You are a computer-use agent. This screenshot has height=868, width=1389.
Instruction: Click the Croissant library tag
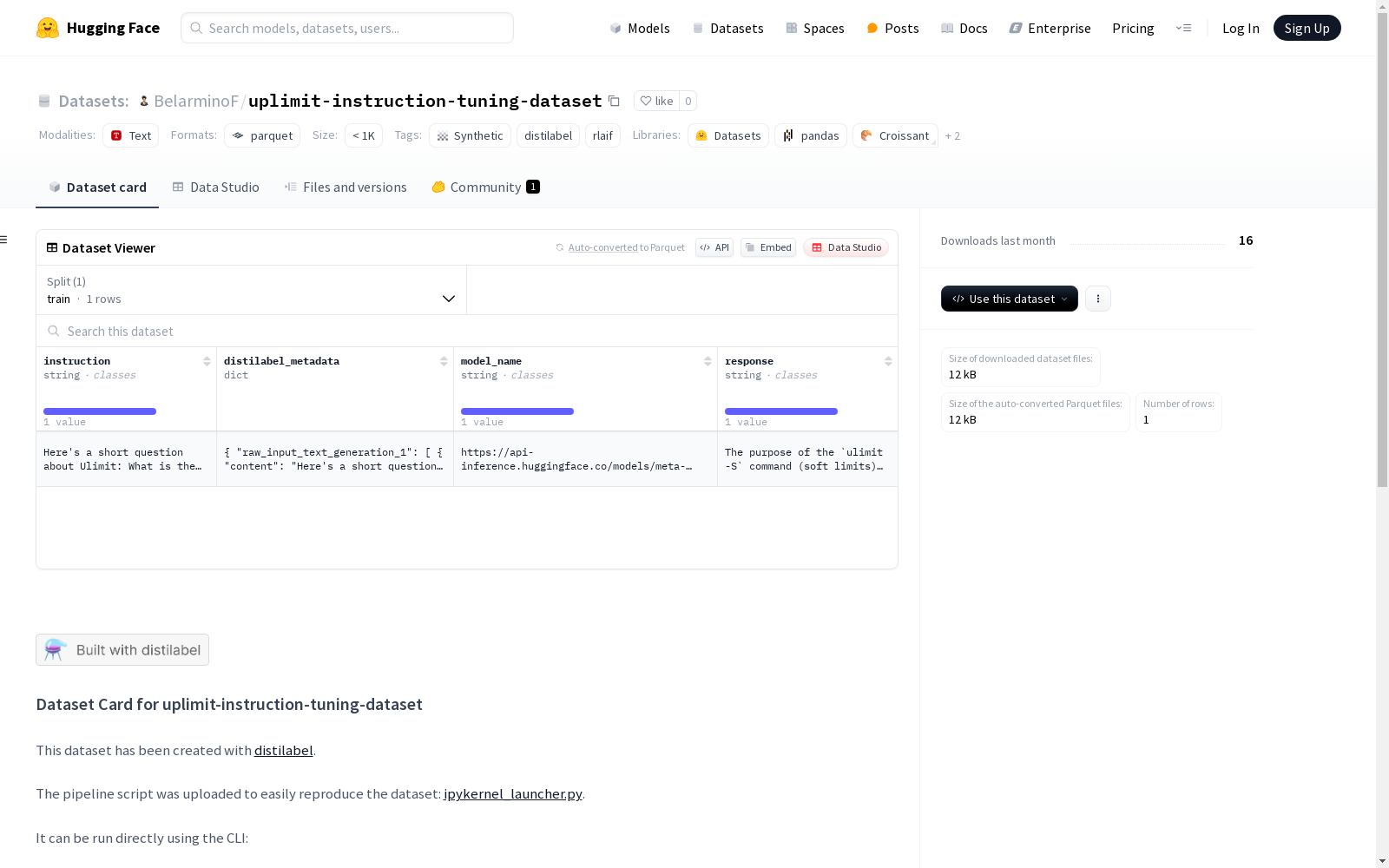(x=895, y=135)
